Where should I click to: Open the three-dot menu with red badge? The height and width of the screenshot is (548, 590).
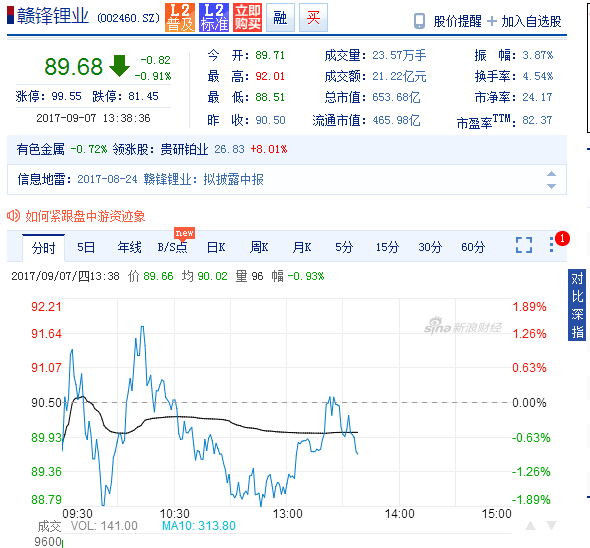pyautogui.click(x=551, y=244)
